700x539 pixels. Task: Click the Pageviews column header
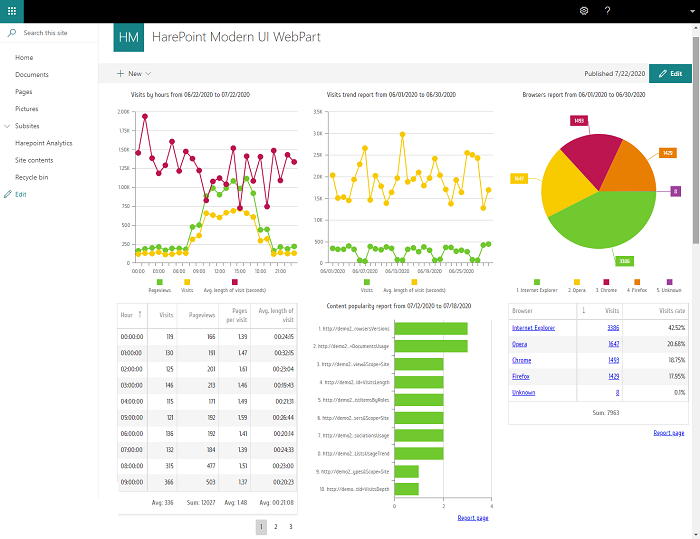click(x=202, y=315)
